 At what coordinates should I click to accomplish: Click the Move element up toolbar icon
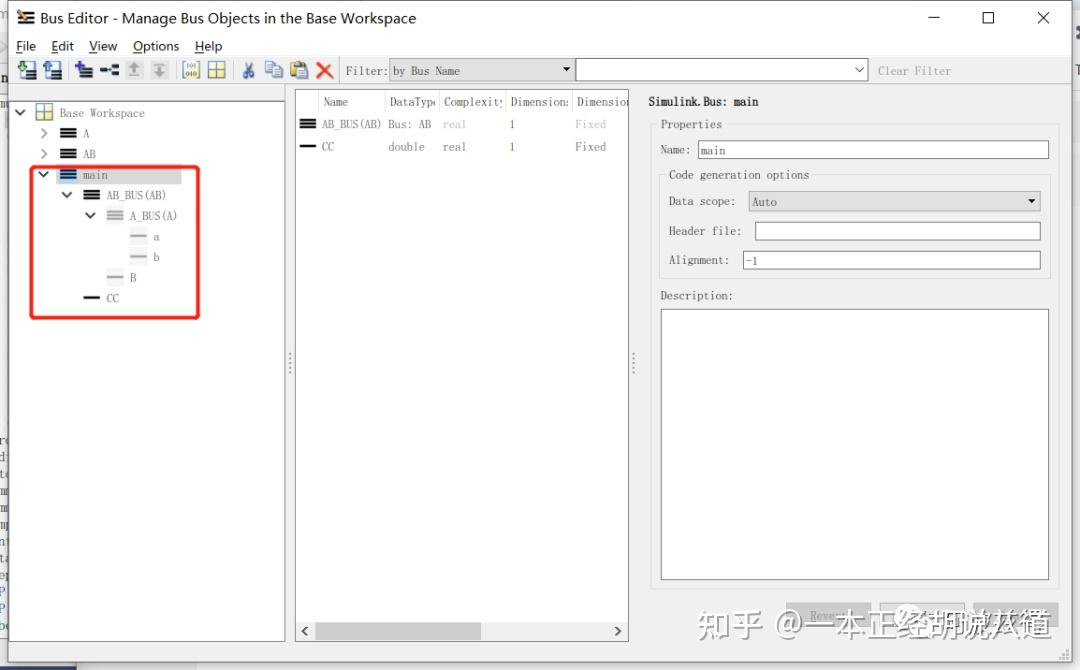[134, 70]
